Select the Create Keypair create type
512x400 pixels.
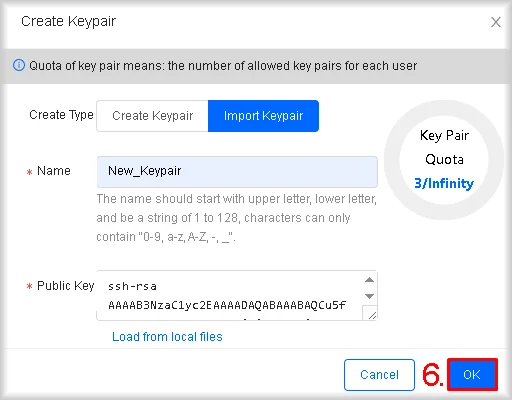(152, 116)
